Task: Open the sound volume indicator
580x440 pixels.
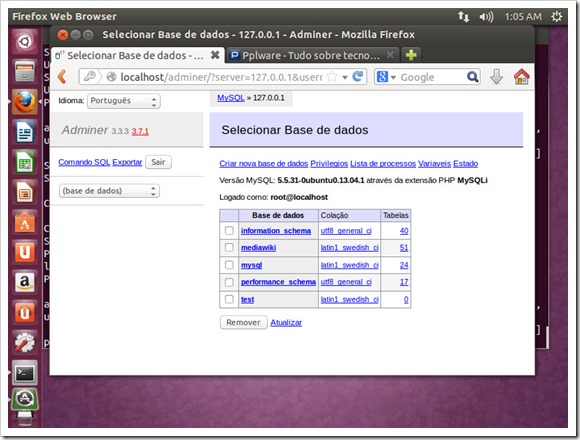Action: [486, 17]
